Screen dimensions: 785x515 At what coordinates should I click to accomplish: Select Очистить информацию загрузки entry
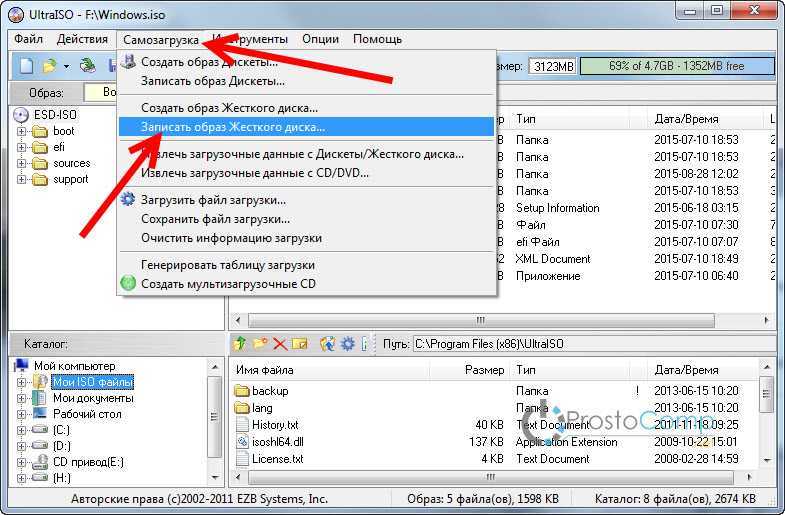(x=306, y=238)
